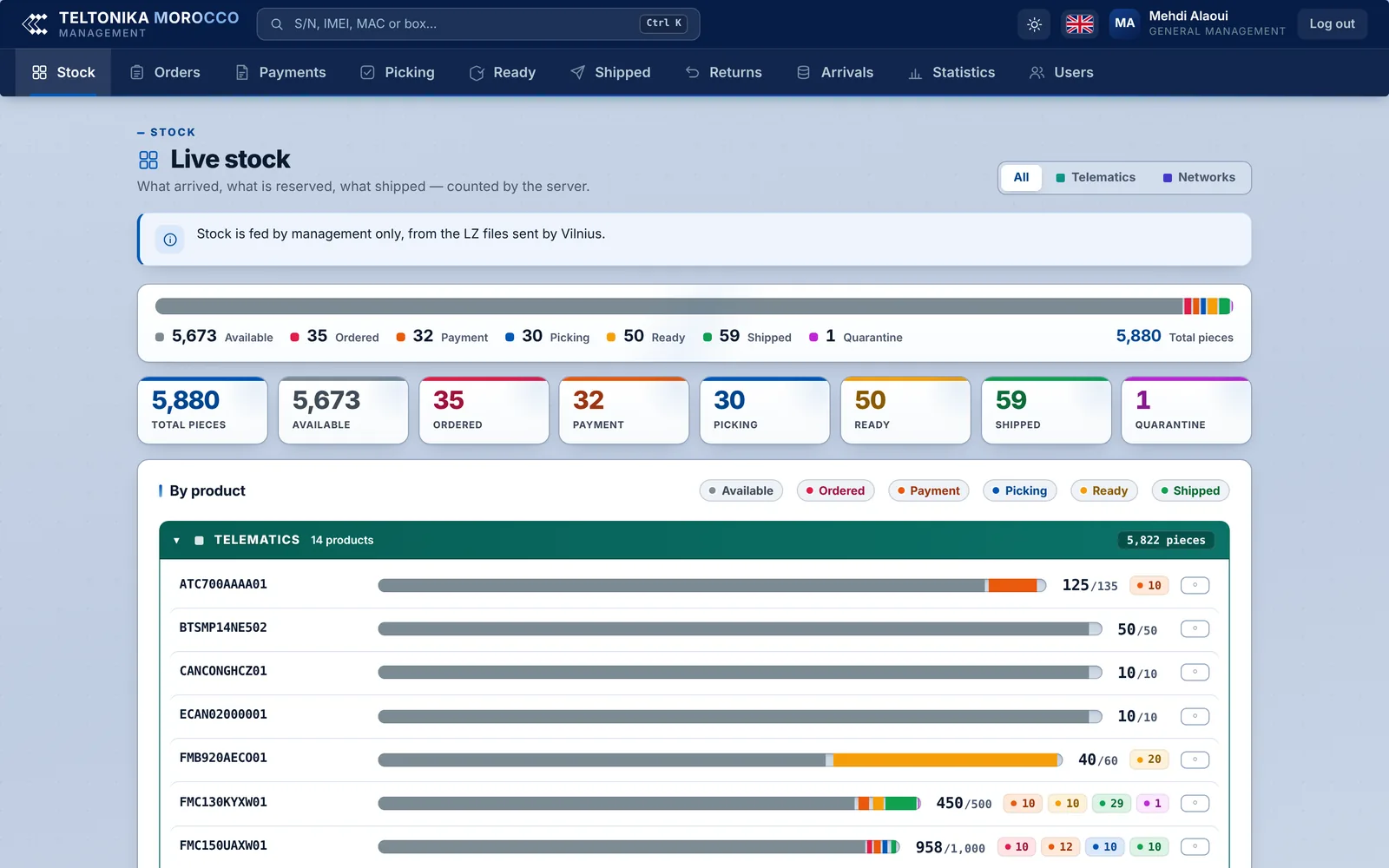Screen dimensions: 1389x868
Task: Click the 5,822 pieces count label
Action: pos(1166,541)
